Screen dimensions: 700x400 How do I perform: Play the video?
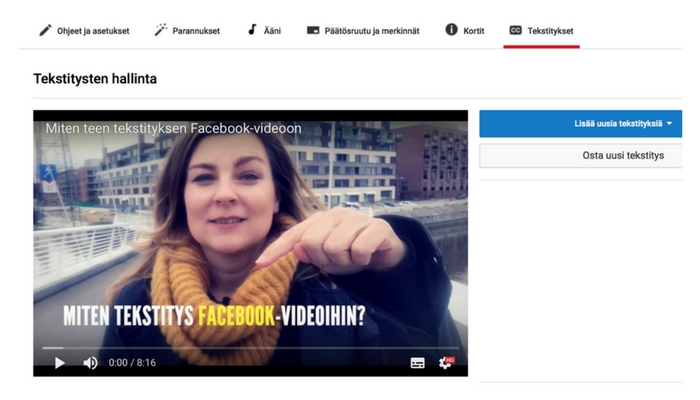click(x=59, y=362)
